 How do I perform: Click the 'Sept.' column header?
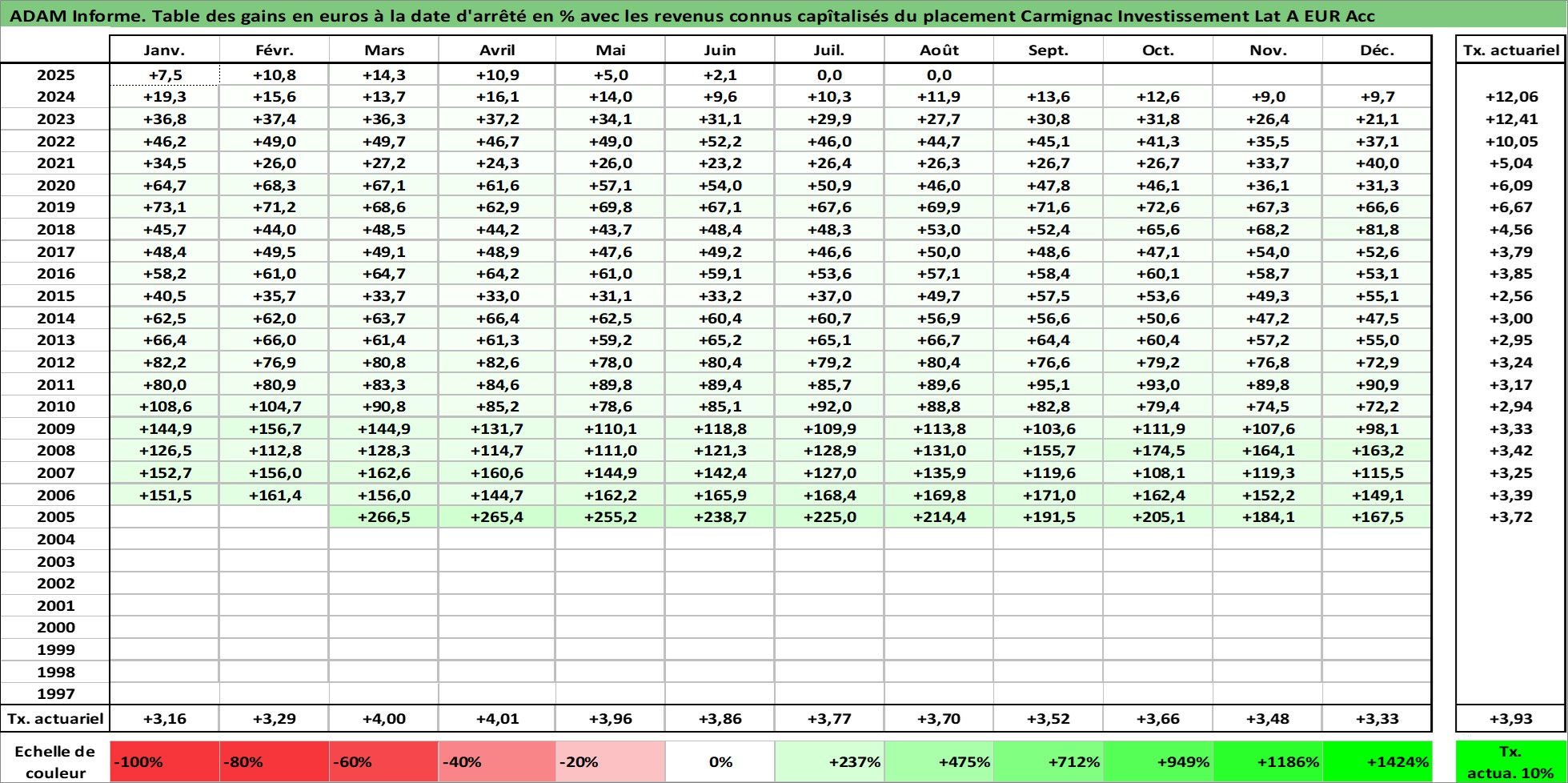coord(1049,50)
